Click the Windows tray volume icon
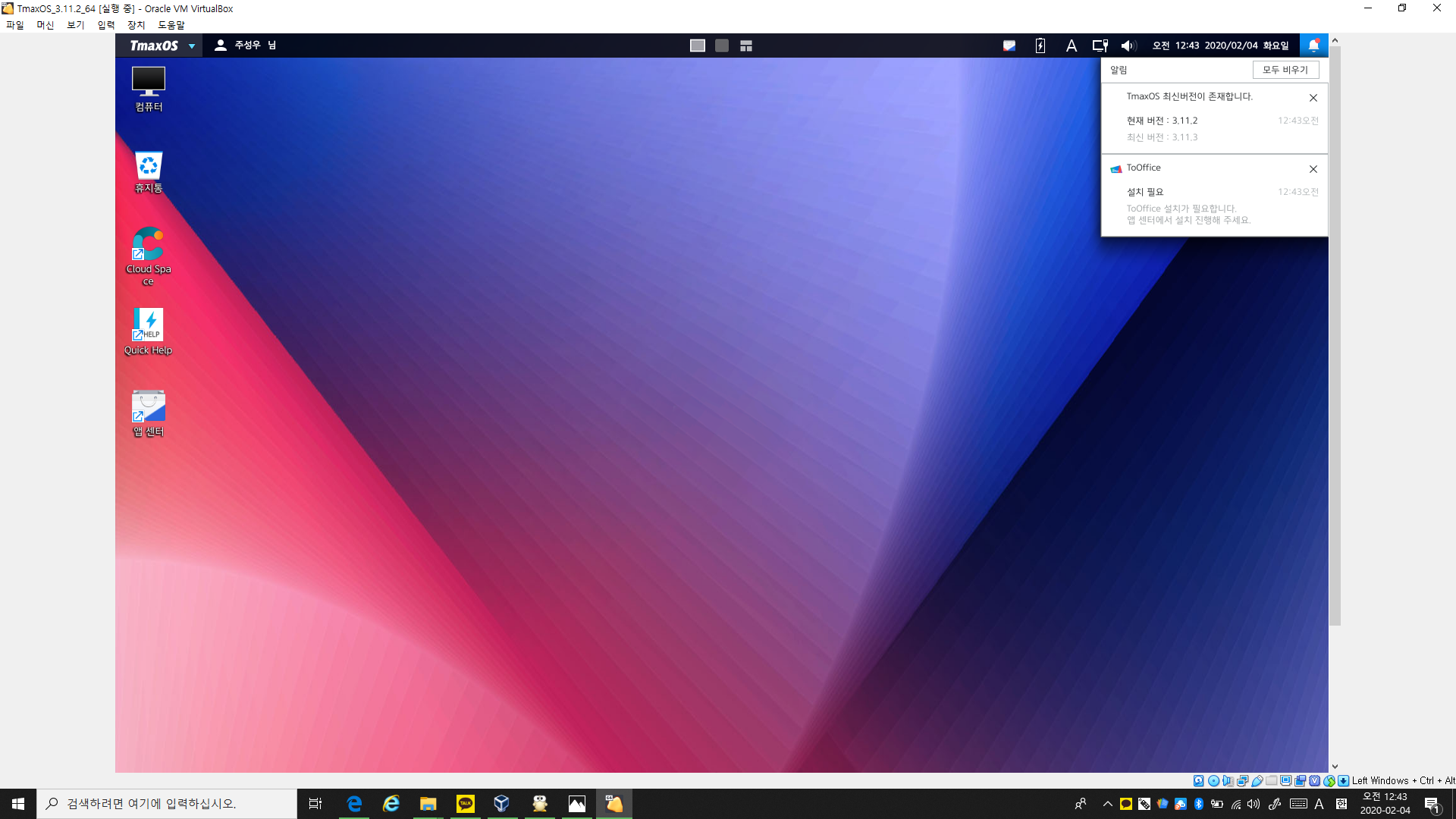The height and width of the screenshot is (819, 1456). pyautogui.click(x=1254, y=804)
